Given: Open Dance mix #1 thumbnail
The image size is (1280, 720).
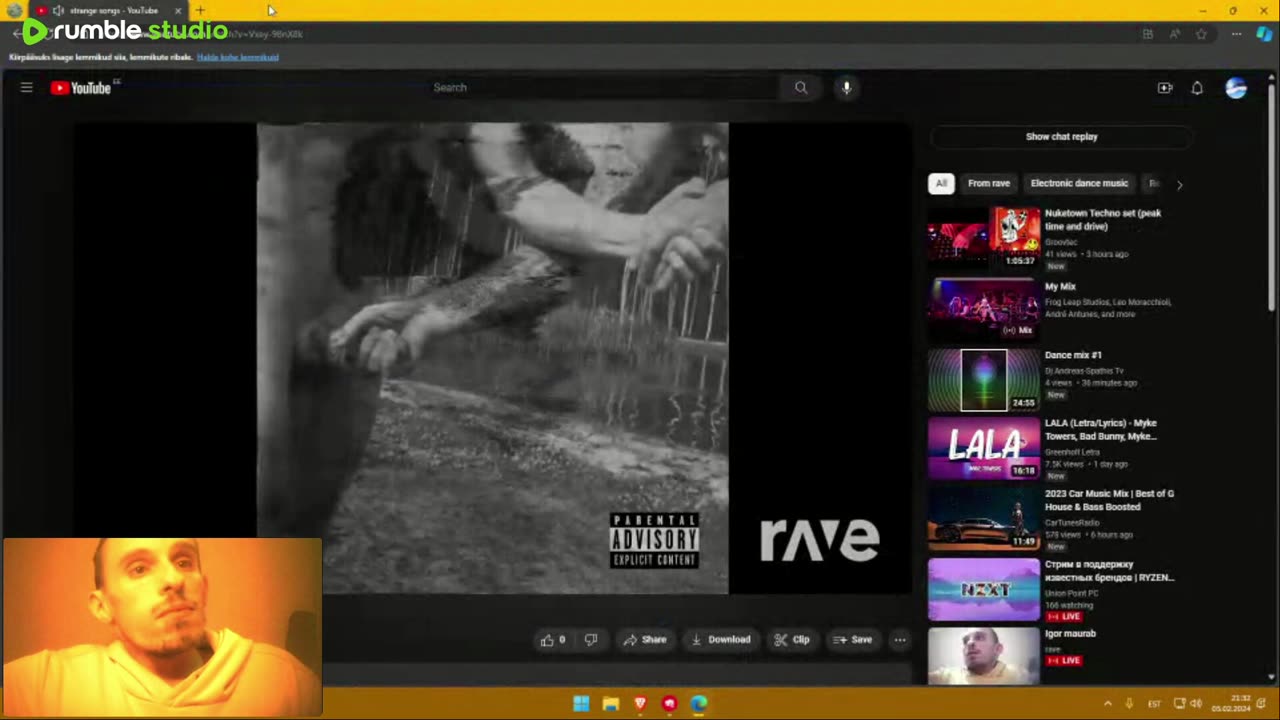Looking at the screenshot, I should point(984,380).
